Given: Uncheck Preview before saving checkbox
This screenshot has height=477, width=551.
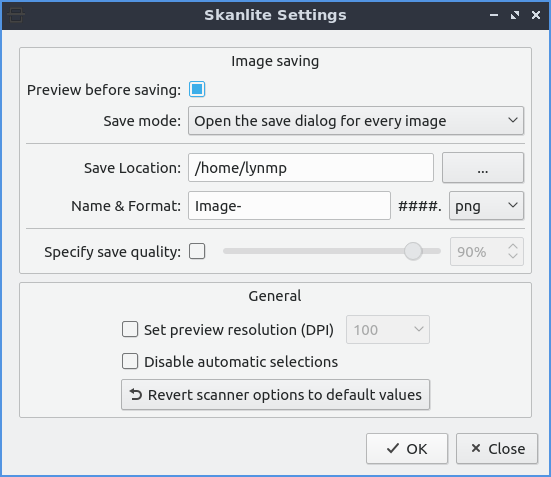Looking at the screenshot, I should point(197,89).
